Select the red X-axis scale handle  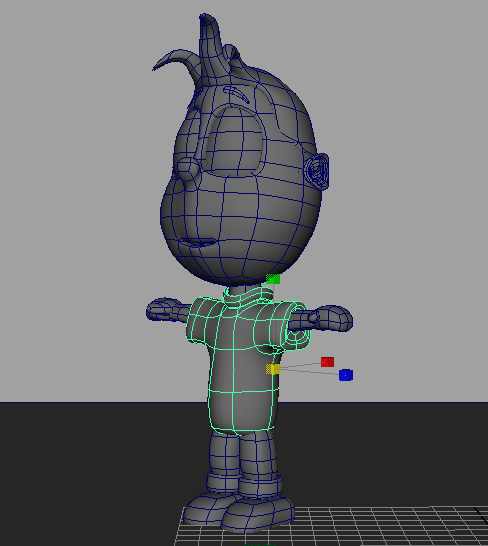click(327, 362)
